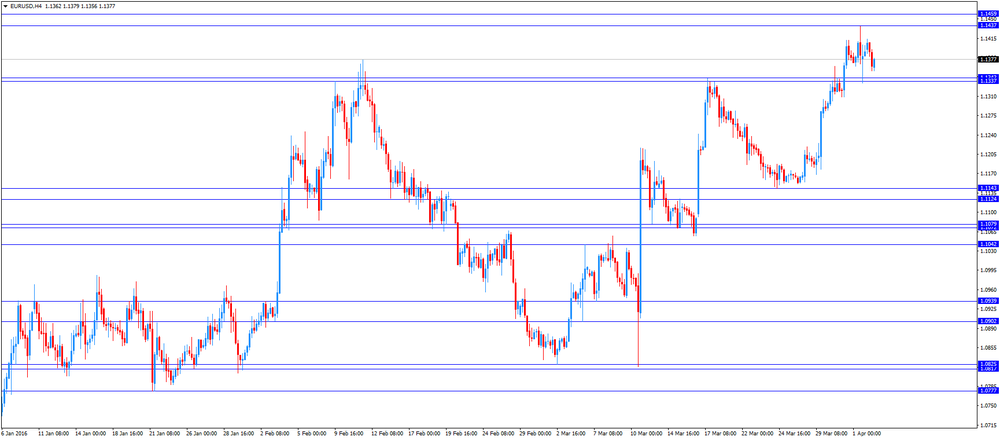1000x440 pixels.
Task: Click the 1.0715 price scale value
Action: click(x=989, y=425)
